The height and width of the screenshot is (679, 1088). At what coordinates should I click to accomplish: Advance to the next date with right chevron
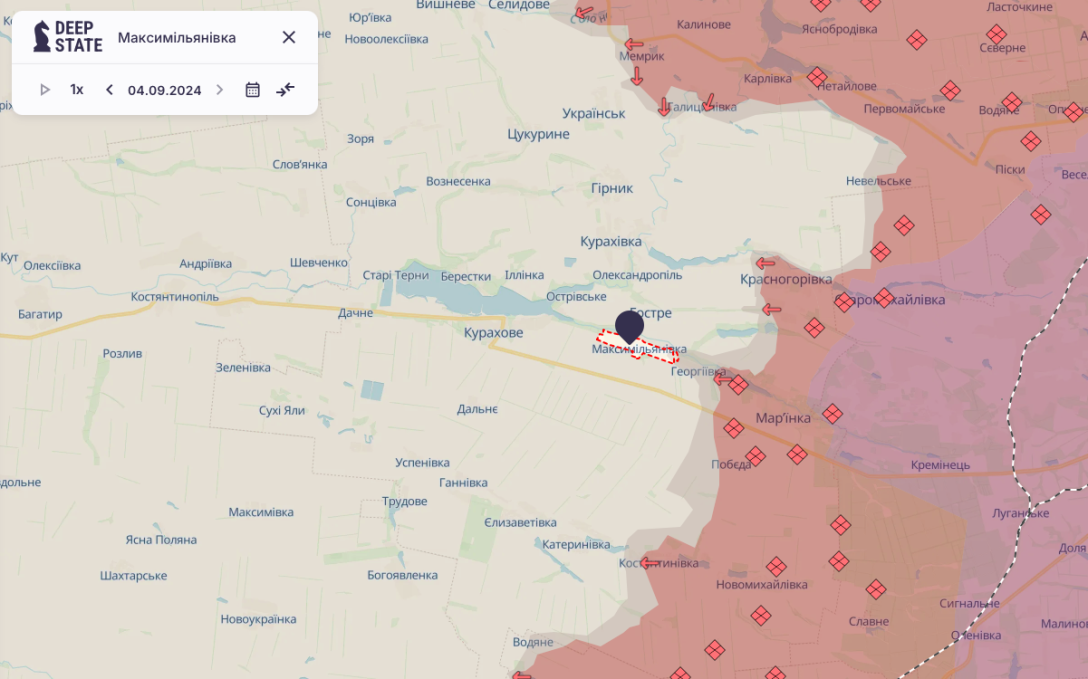point(219,89)
